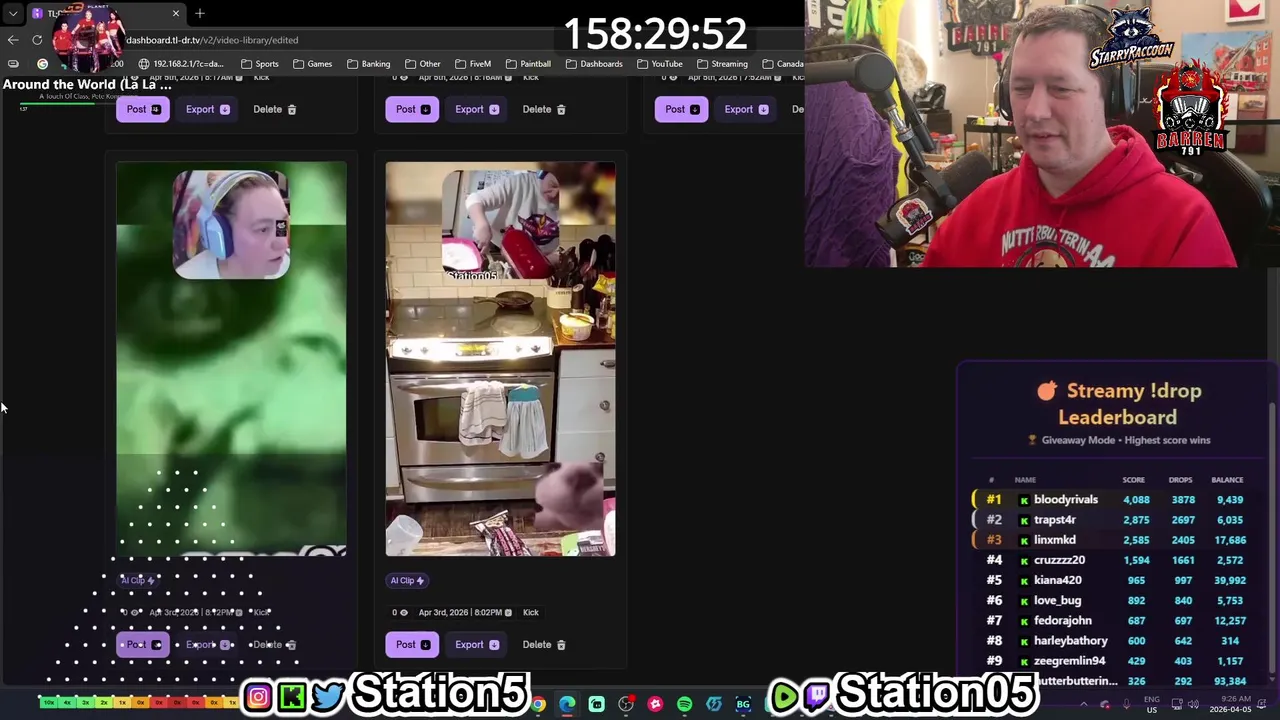
Task: Open OBS Studio from the taskbar
Action: pyautogui.click(x=626, y=704)
